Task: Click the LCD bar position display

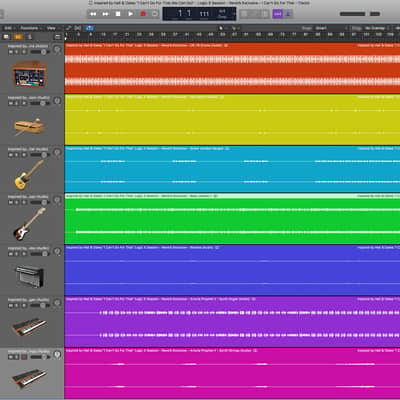Action: click(184, 14)
